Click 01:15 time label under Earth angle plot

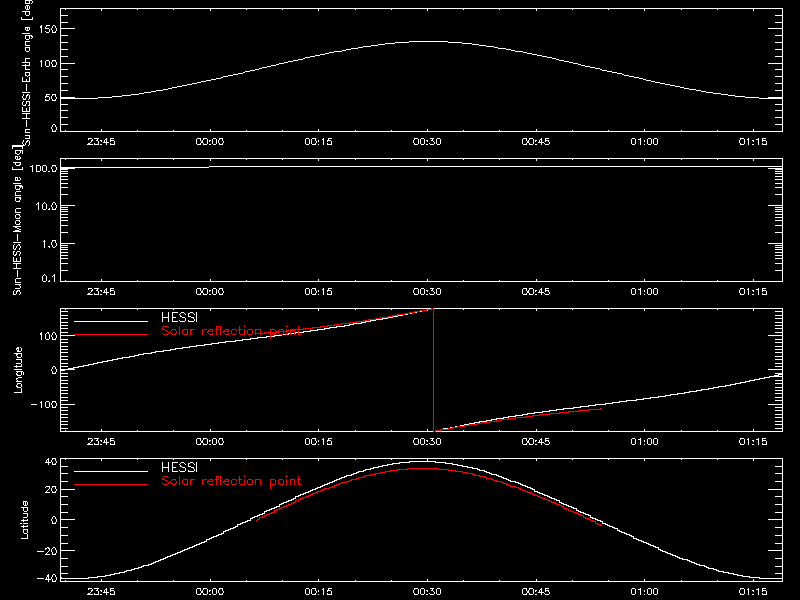pyautogui.click(x=753, y=142)
